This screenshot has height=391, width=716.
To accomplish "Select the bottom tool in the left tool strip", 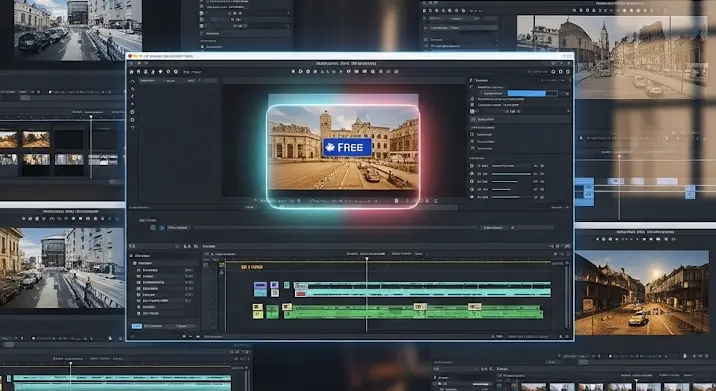I will [133, 128].
